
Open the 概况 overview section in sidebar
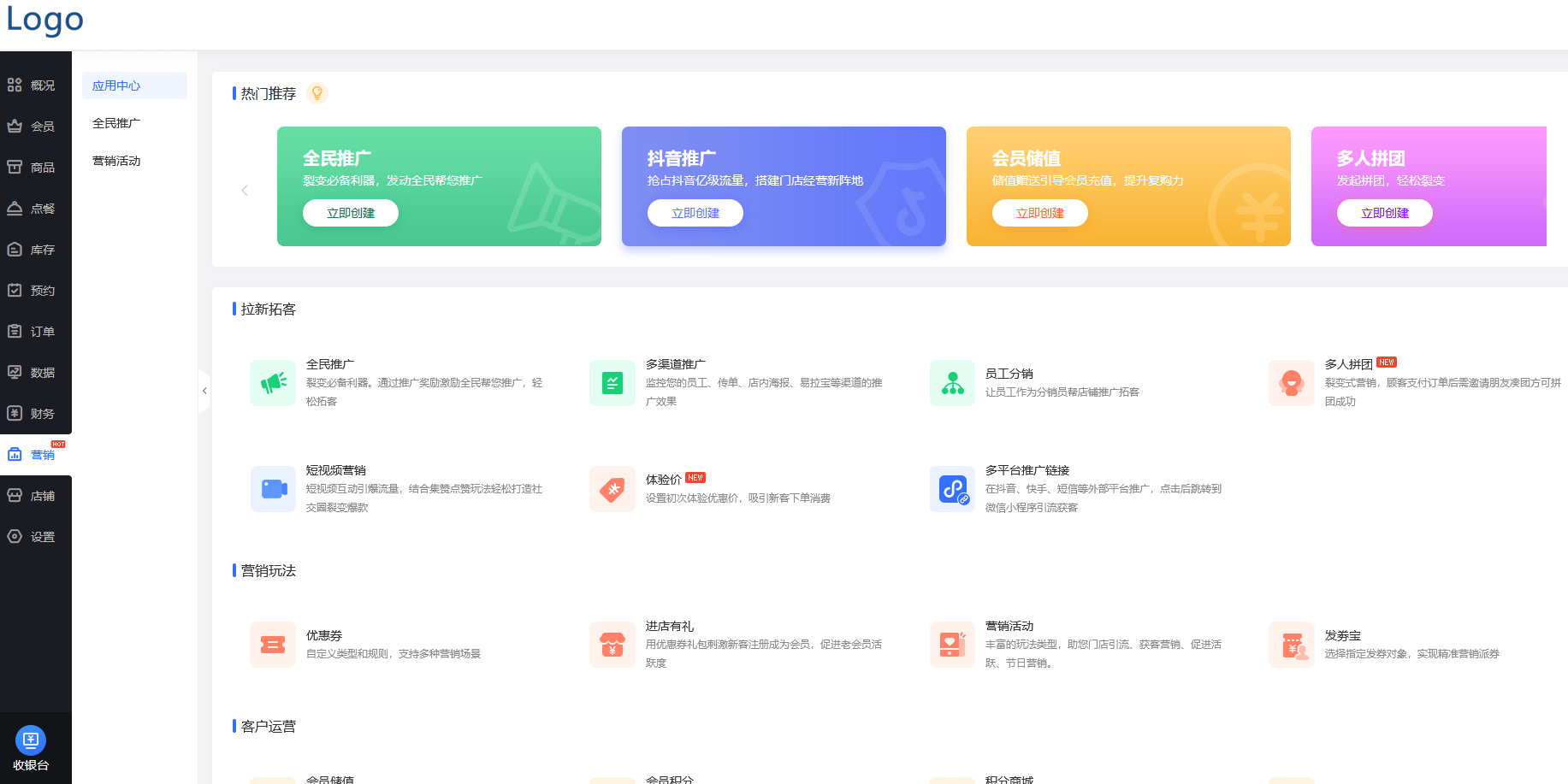click(36, 85)
